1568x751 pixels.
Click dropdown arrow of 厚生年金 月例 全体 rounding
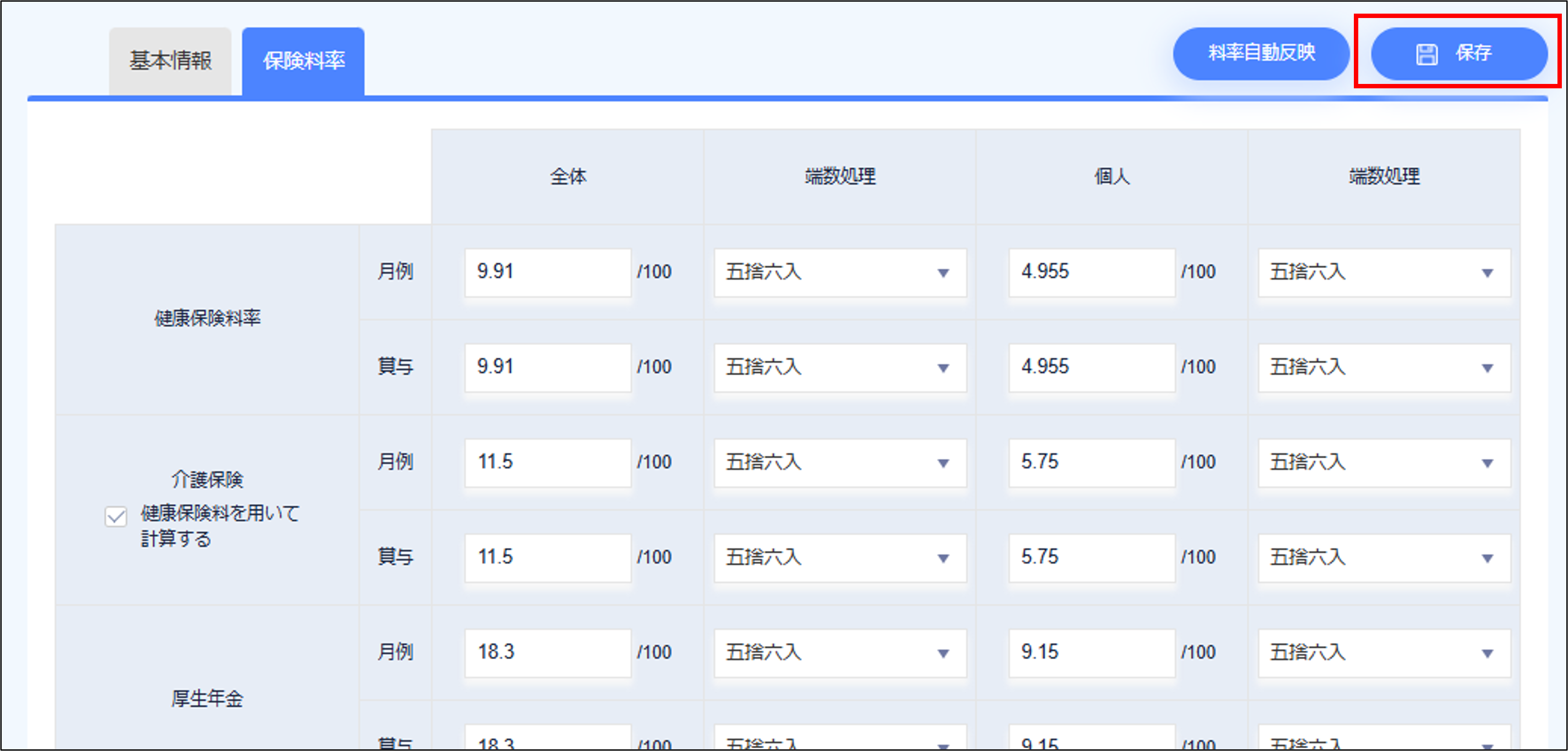[x=943, y=654]
